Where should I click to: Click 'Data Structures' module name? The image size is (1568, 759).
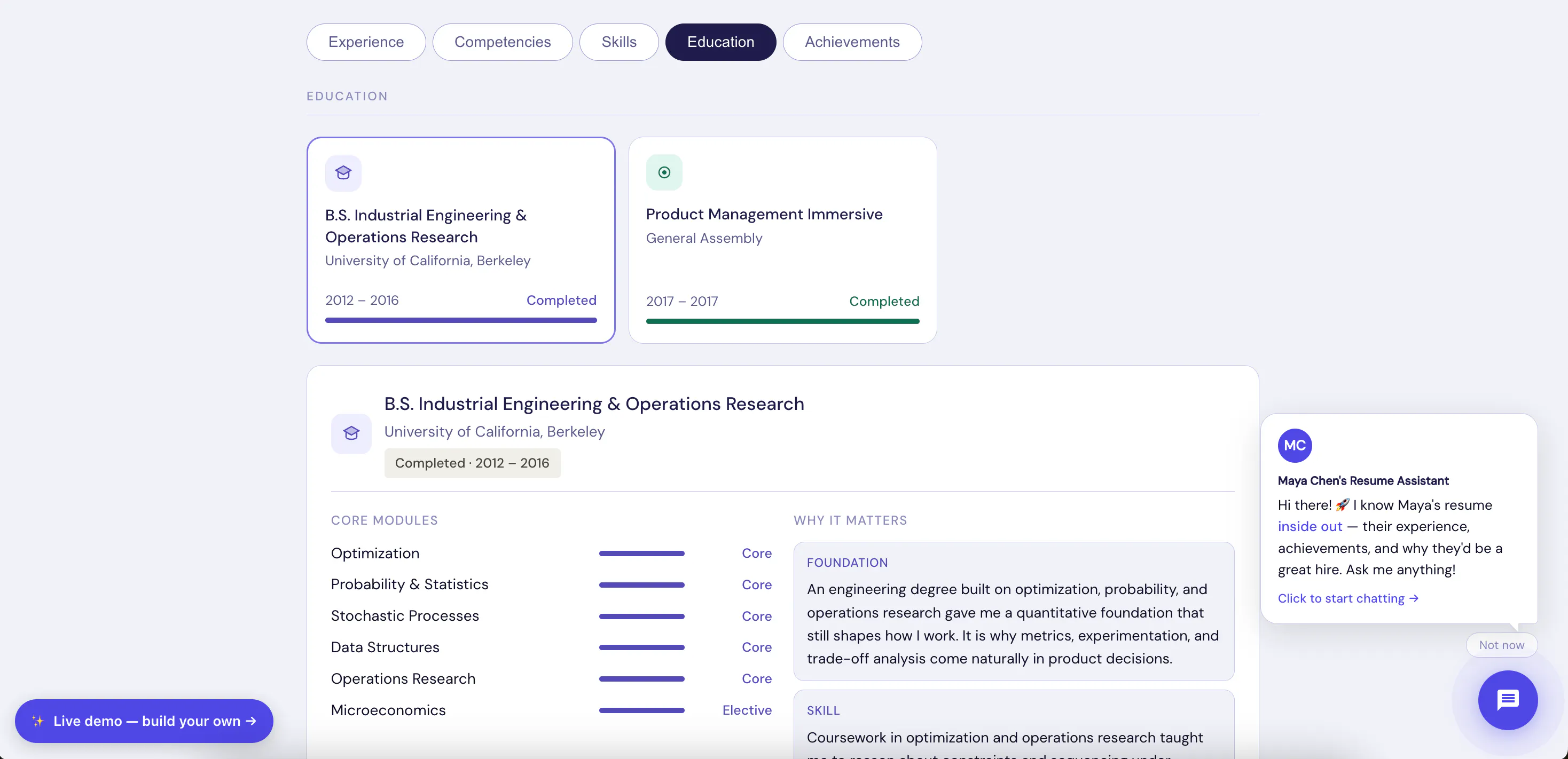[385, 647]
